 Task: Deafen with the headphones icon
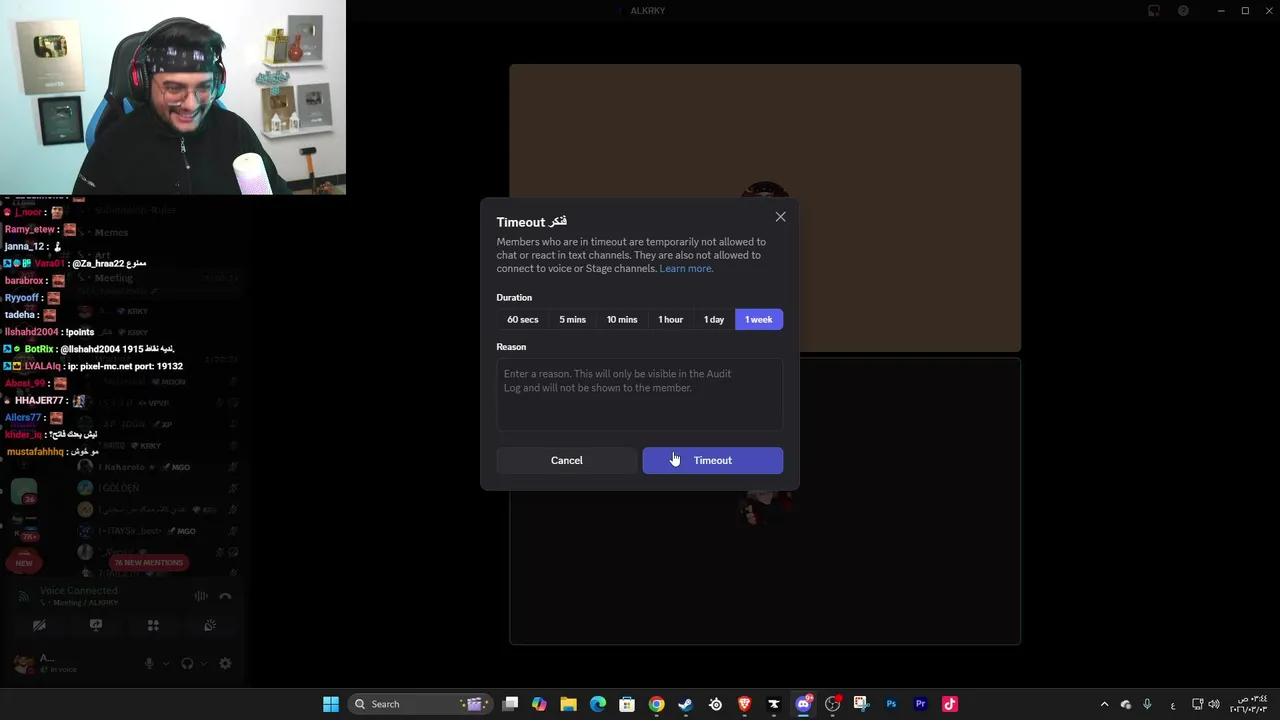[187, 663]
